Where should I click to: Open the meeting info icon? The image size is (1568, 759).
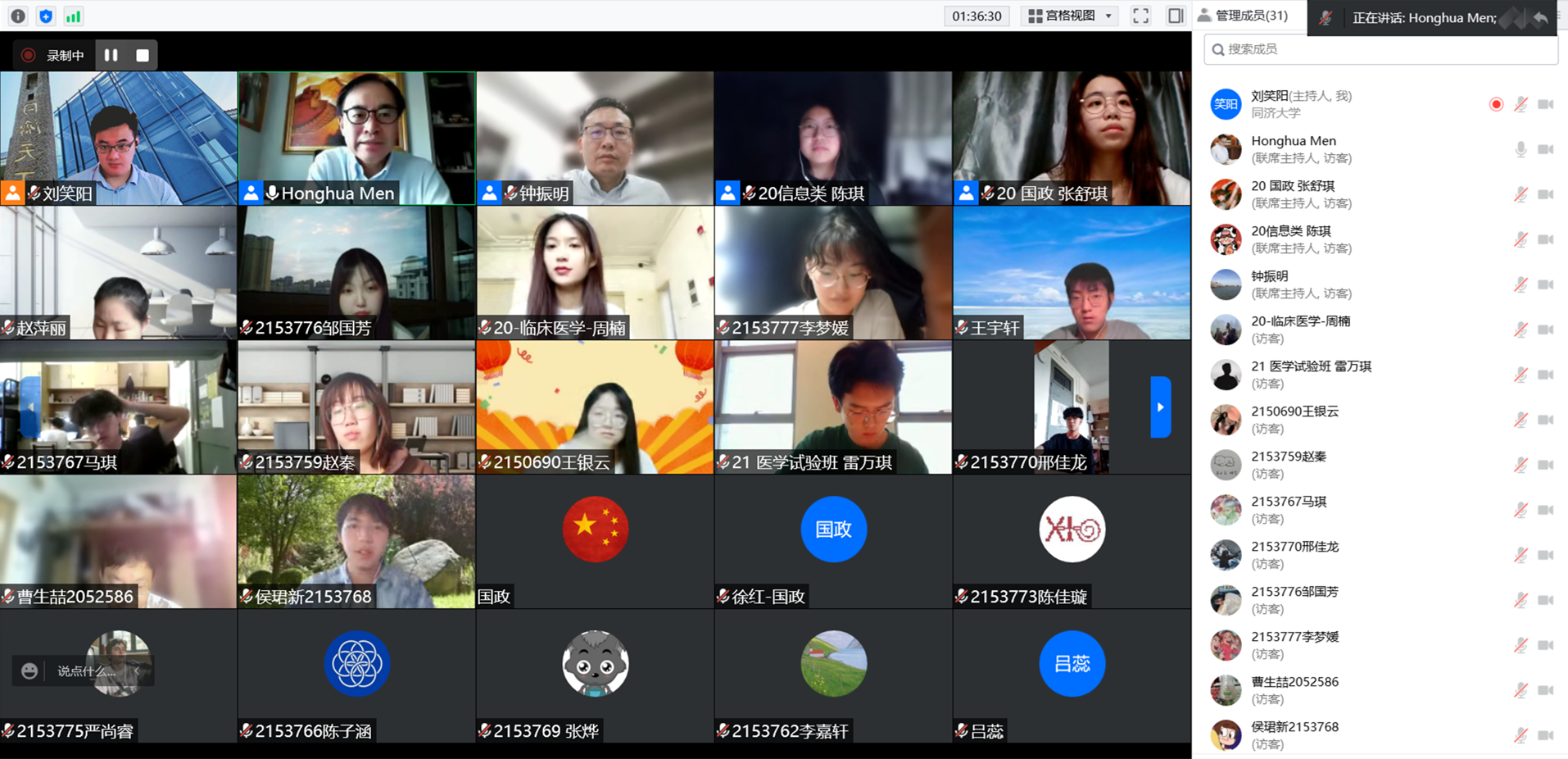tap(18, 16)
